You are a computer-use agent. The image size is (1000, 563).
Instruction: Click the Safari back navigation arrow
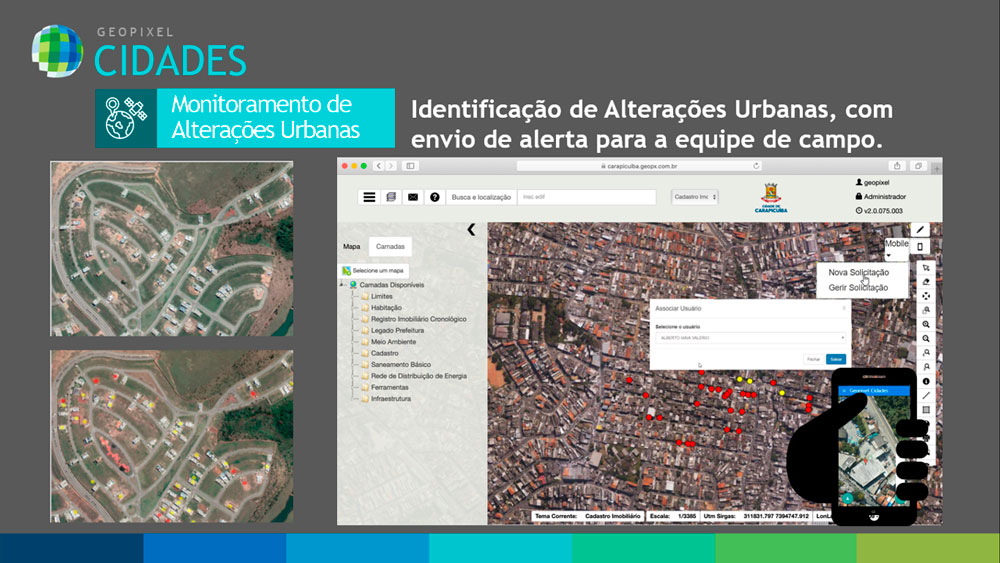point(379,166)
